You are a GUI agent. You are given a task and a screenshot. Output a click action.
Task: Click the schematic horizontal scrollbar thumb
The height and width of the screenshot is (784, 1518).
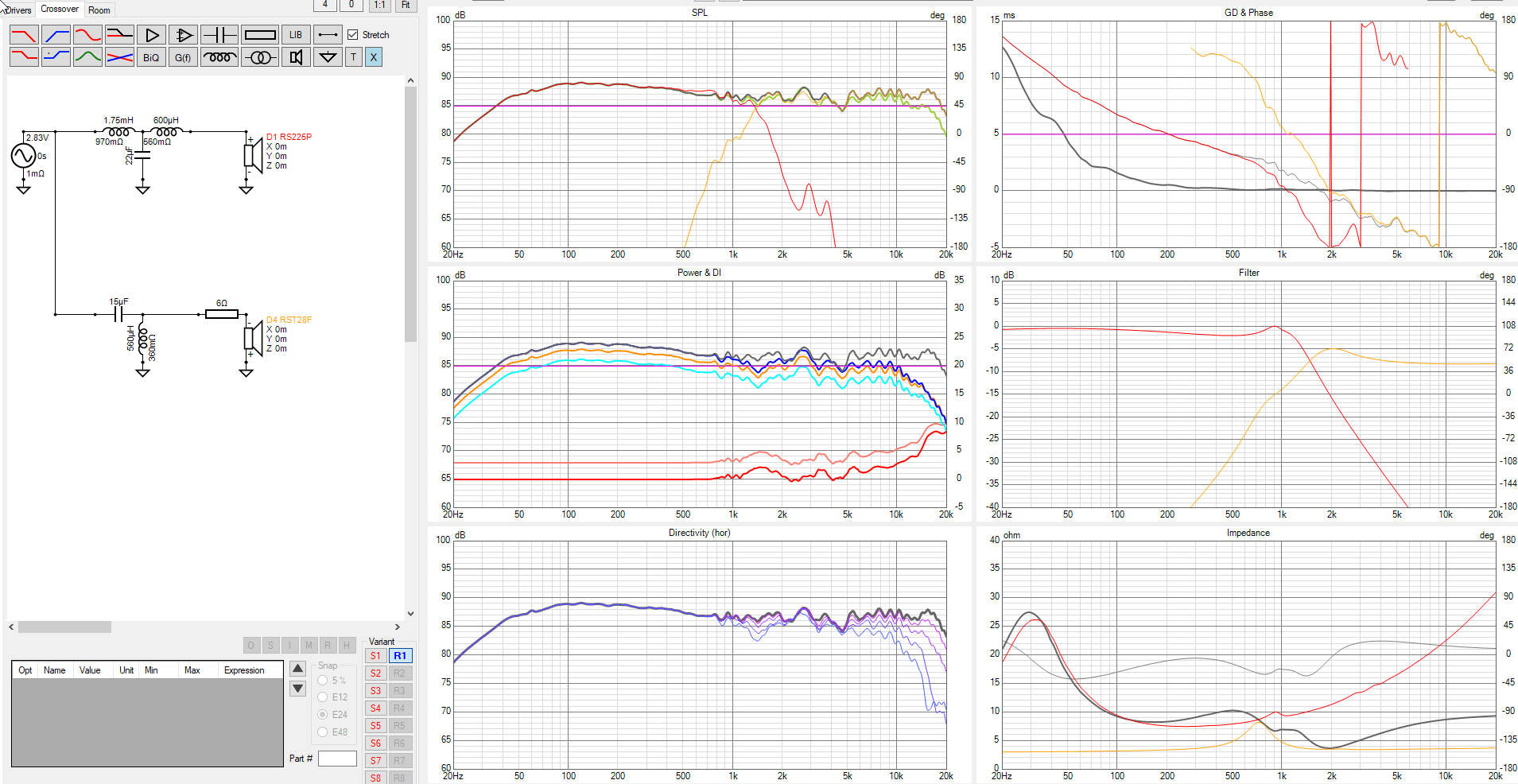64,627
